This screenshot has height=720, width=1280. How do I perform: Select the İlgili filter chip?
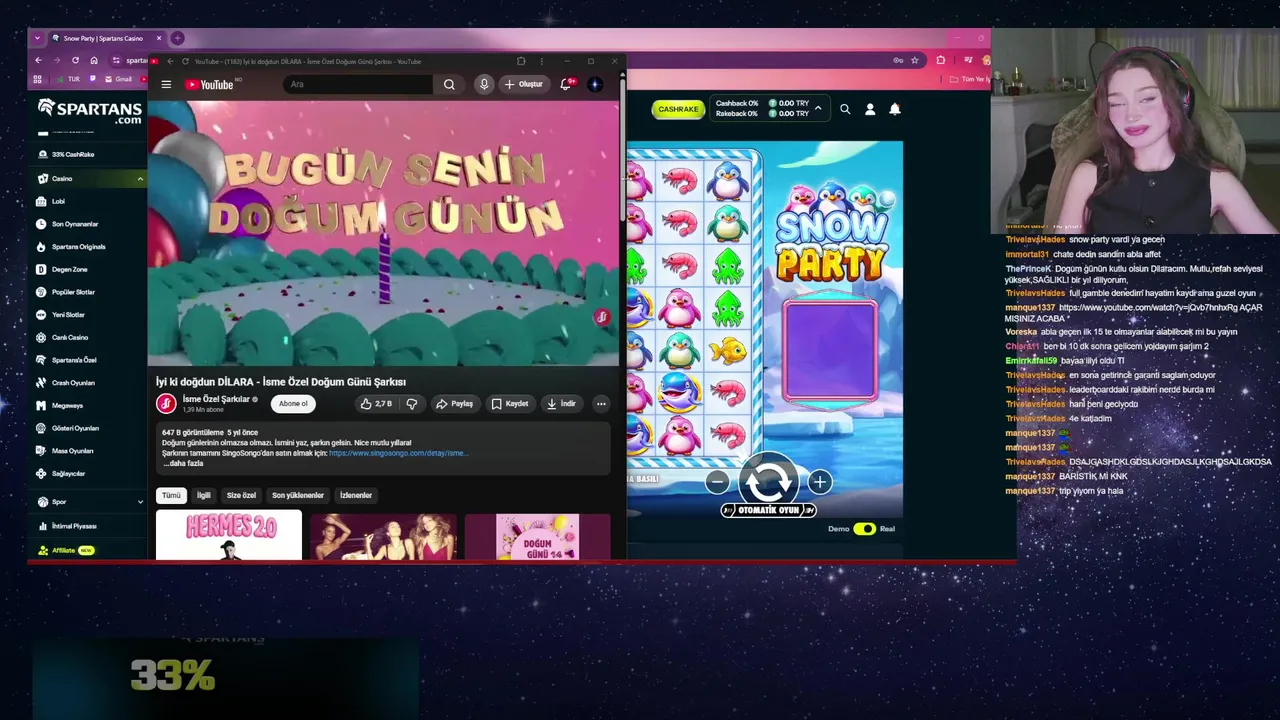pyautogui.click(x=204, y=495)
